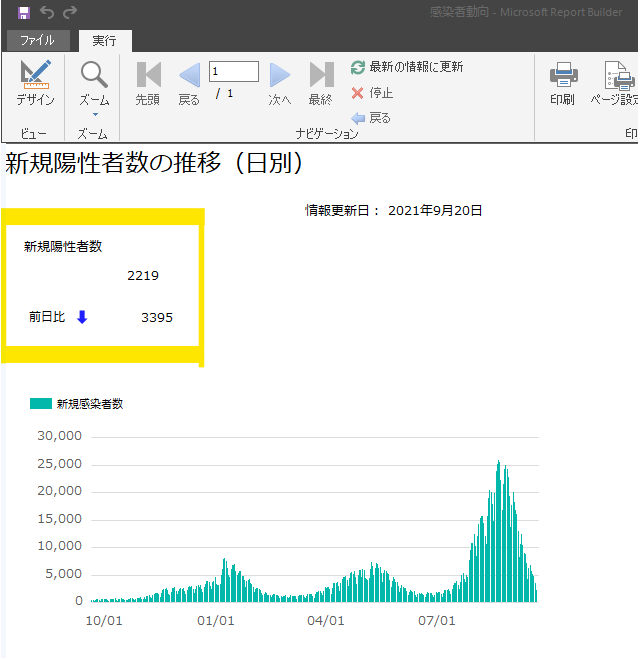Expand the ズーム dropdown
The width and height of the screenshot is (638, 658).
[x=94, y=84]
